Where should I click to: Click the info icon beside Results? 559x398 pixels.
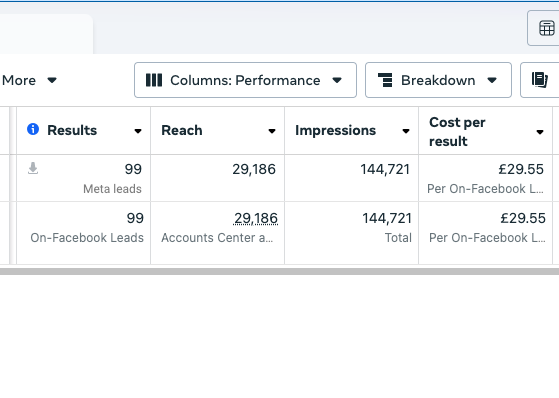click(33, 129)
